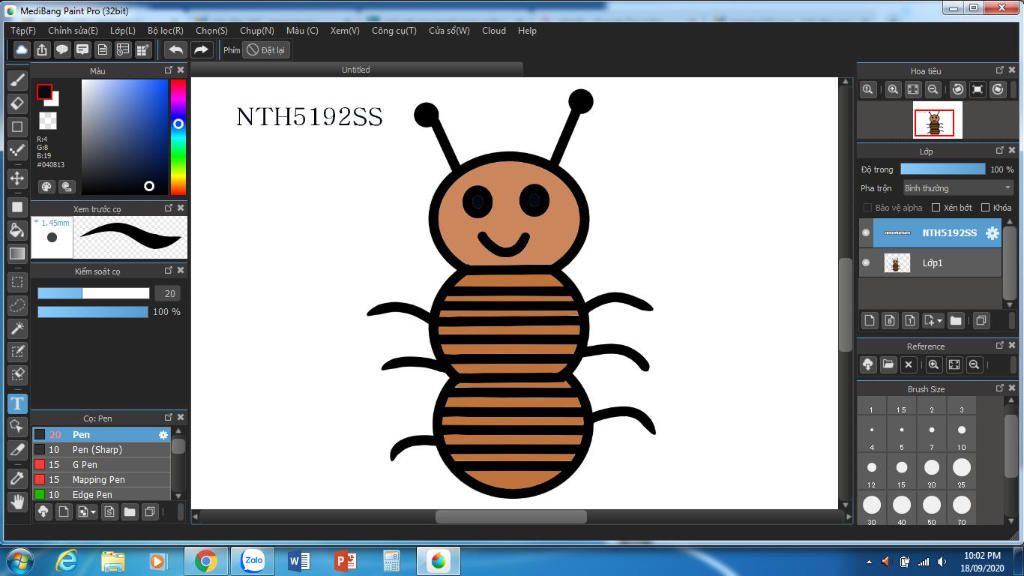Enable the Xén bớt checkbox
The image size is (1024, 576).
(x=936, y=208)
